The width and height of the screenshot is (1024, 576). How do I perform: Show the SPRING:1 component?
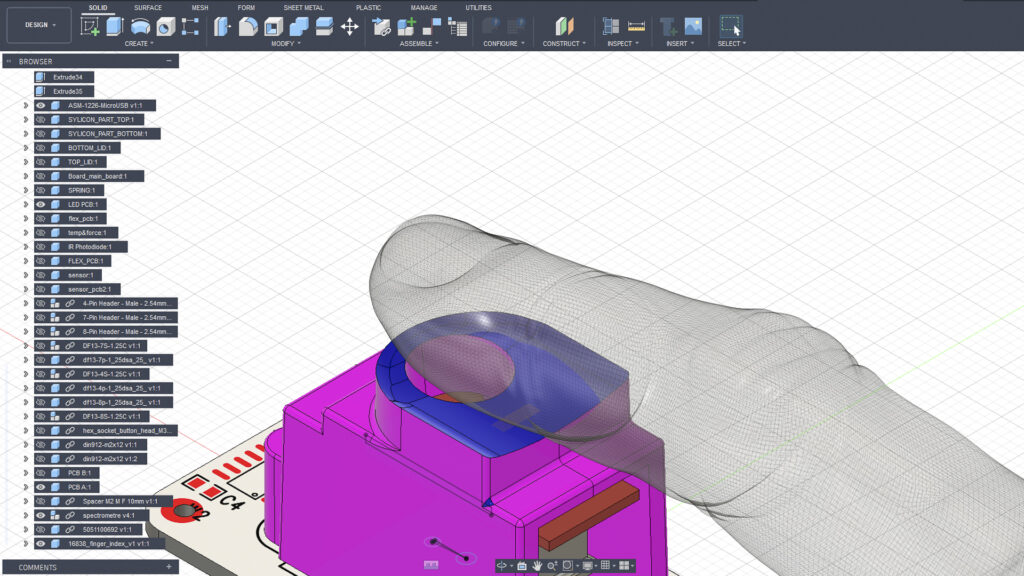tap(41, 190)
